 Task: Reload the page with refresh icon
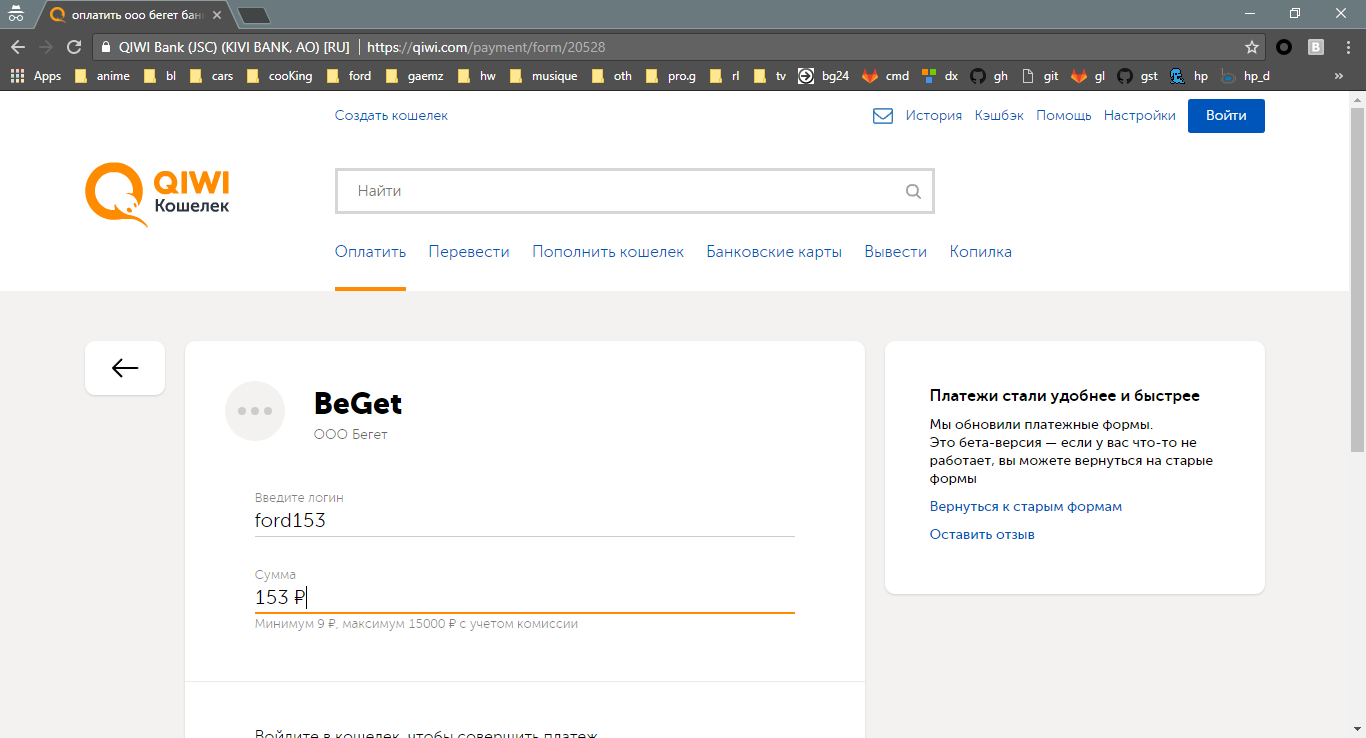(x=73, y=47)
